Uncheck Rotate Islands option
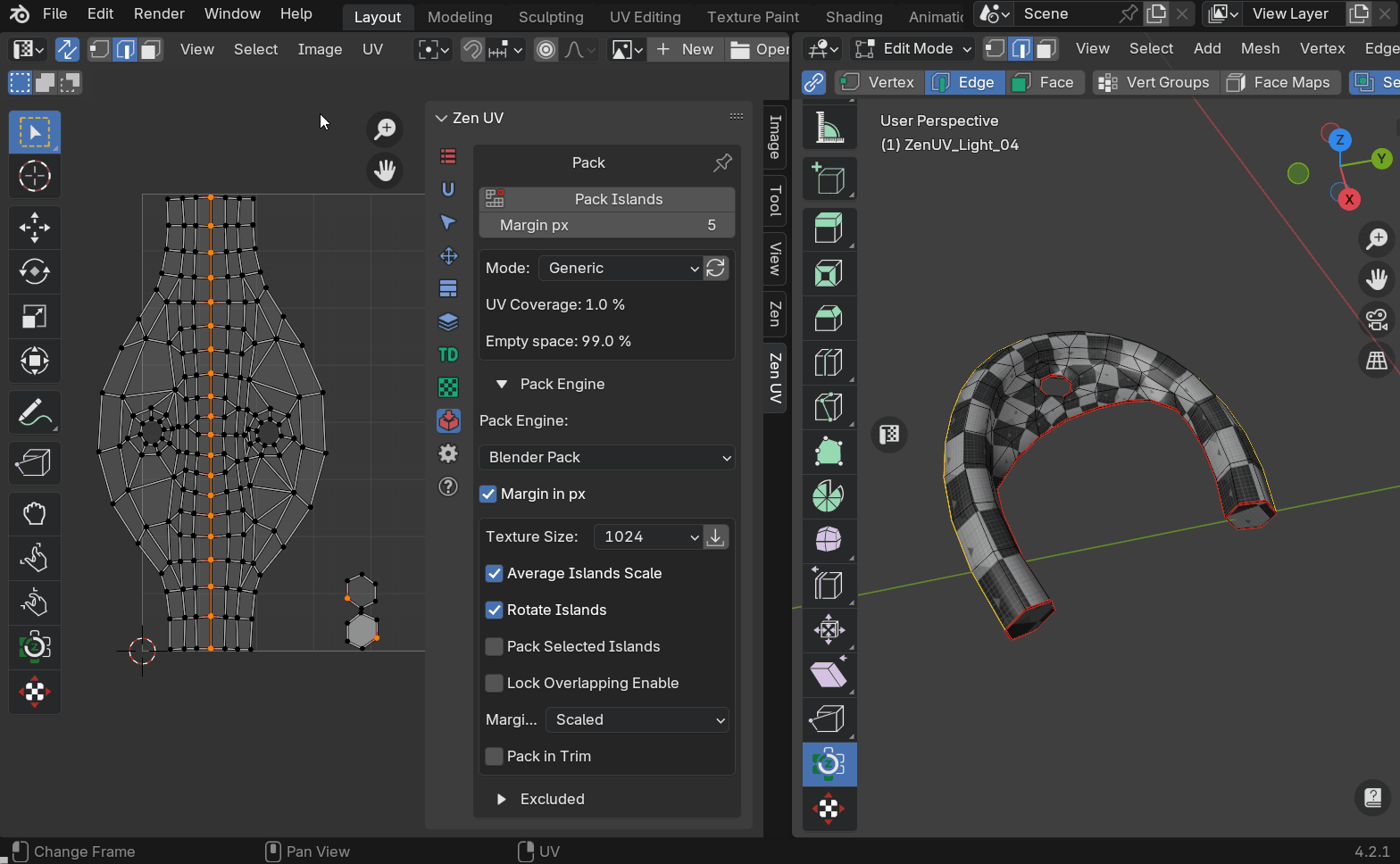Image resolution: width=1400 pixels, height=864 pixels. (x=494, y=610)
